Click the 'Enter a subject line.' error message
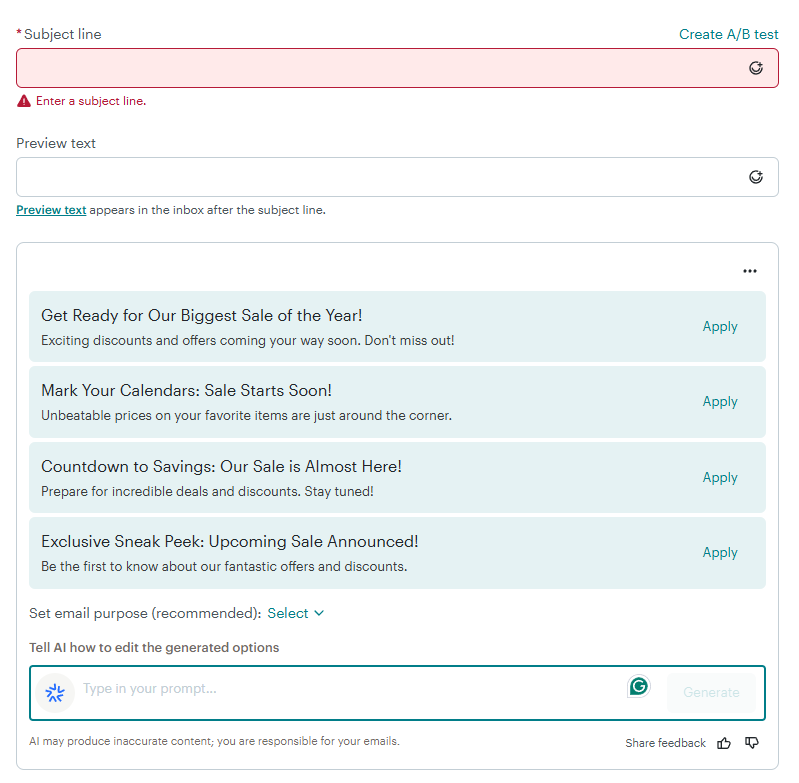 pos(91,101)
